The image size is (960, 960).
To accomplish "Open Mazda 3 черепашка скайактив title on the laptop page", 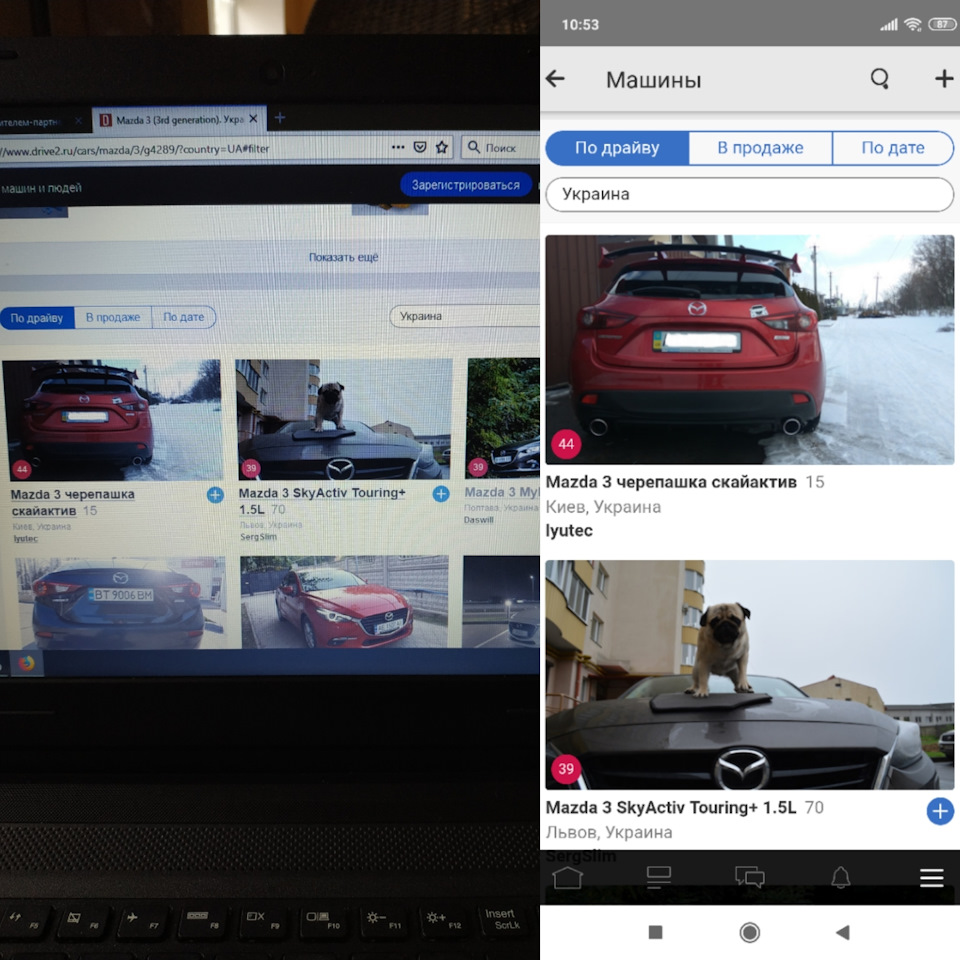I will (72, 502).
